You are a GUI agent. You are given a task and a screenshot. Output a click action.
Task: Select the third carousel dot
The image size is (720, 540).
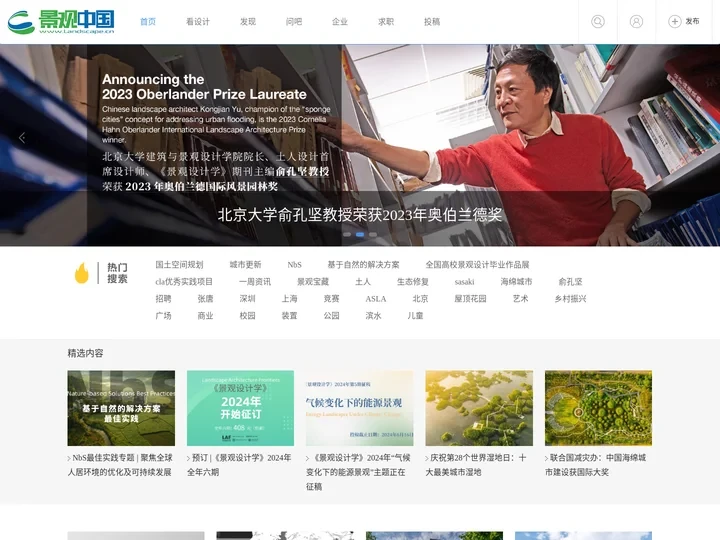373,235
